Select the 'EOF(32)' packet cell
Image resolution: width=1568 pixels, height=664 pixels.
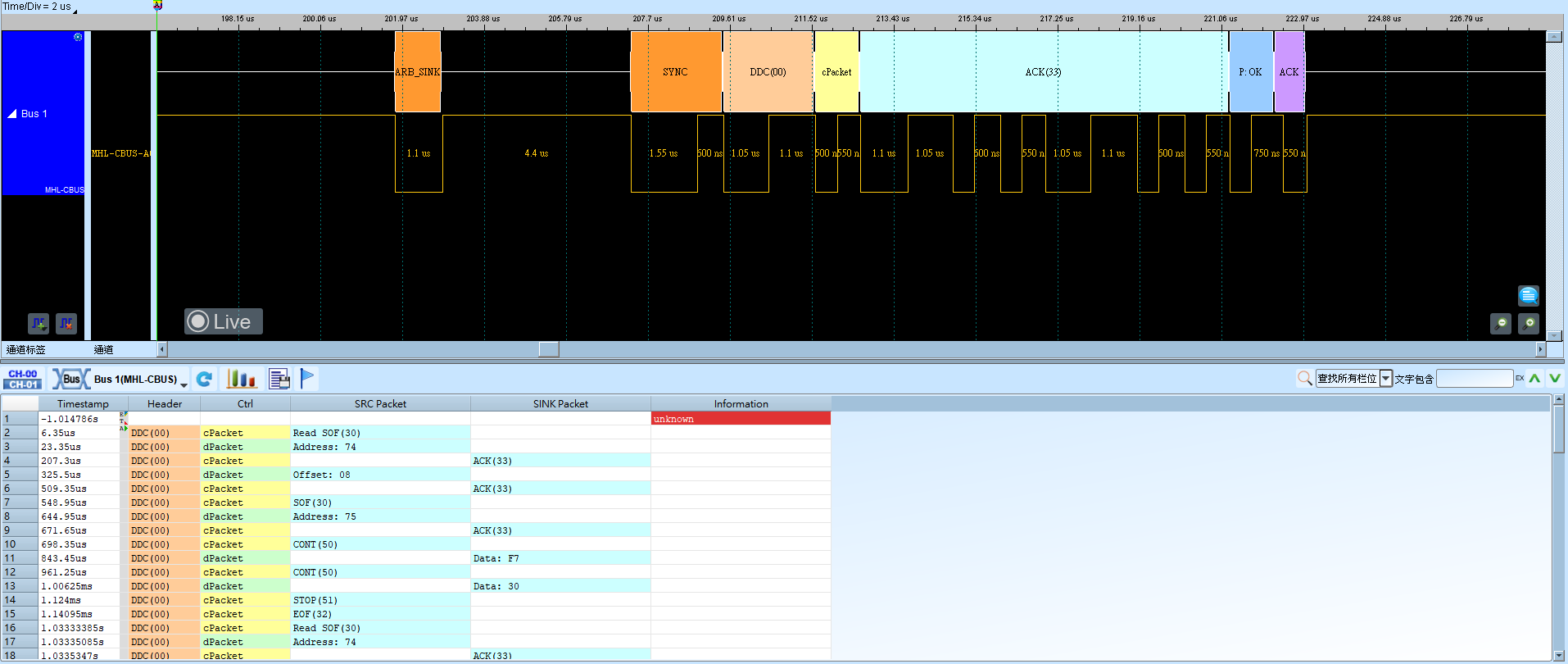(x=380, y=614)
